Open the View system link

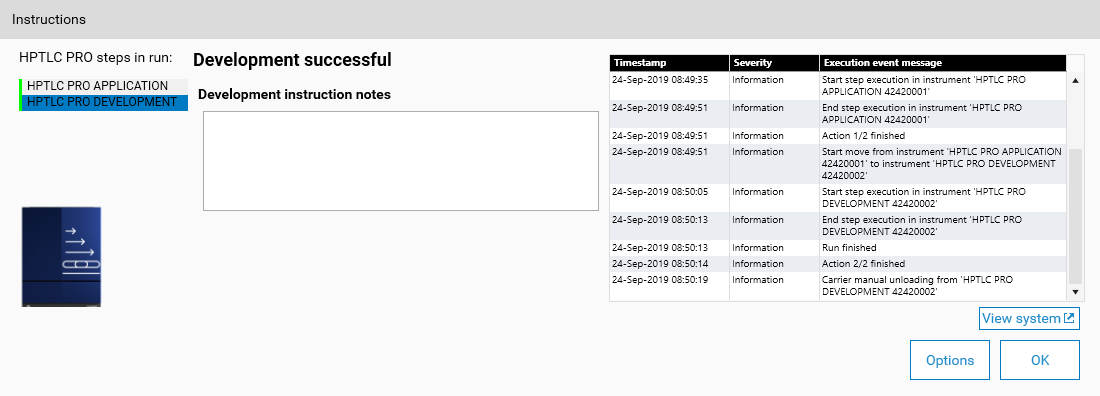pos(1028,318)
